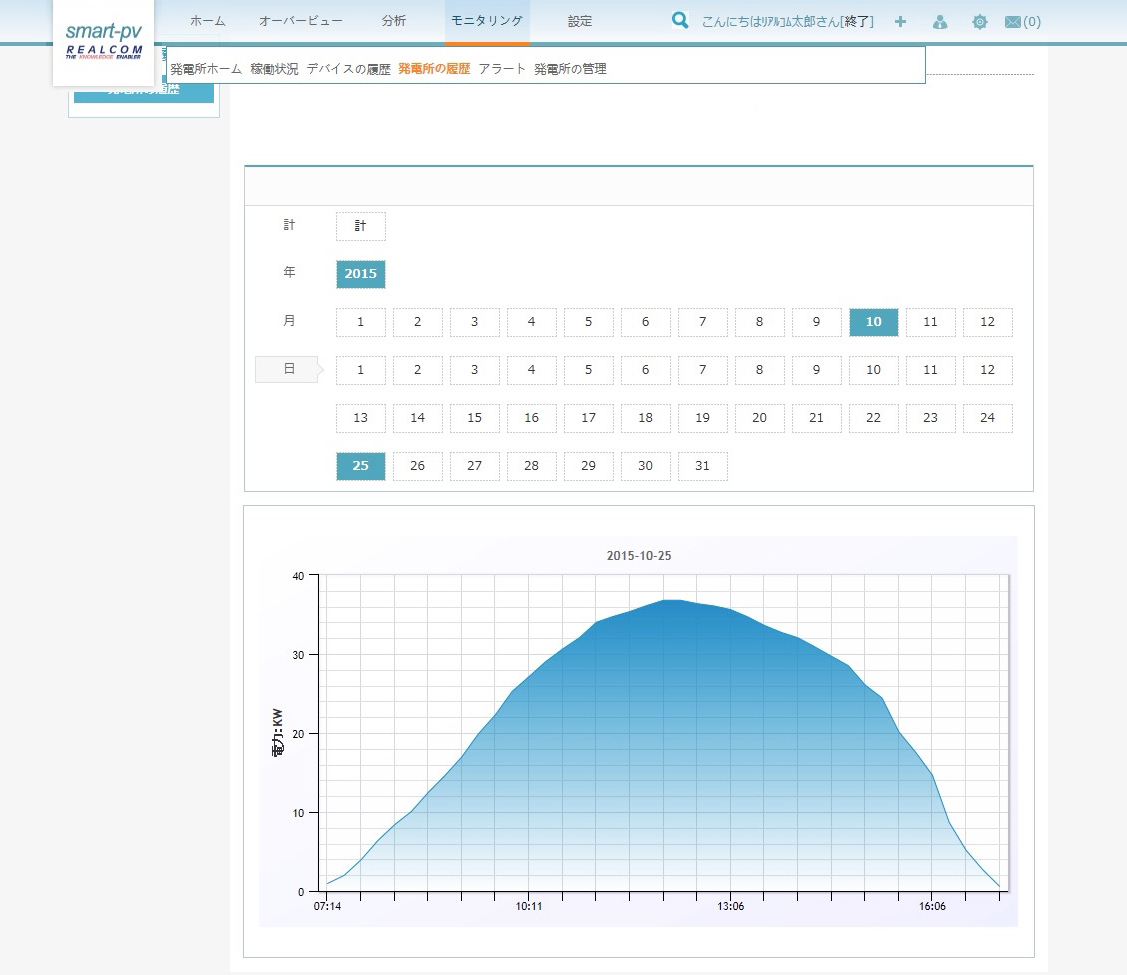Select month 7

[703, 322]
